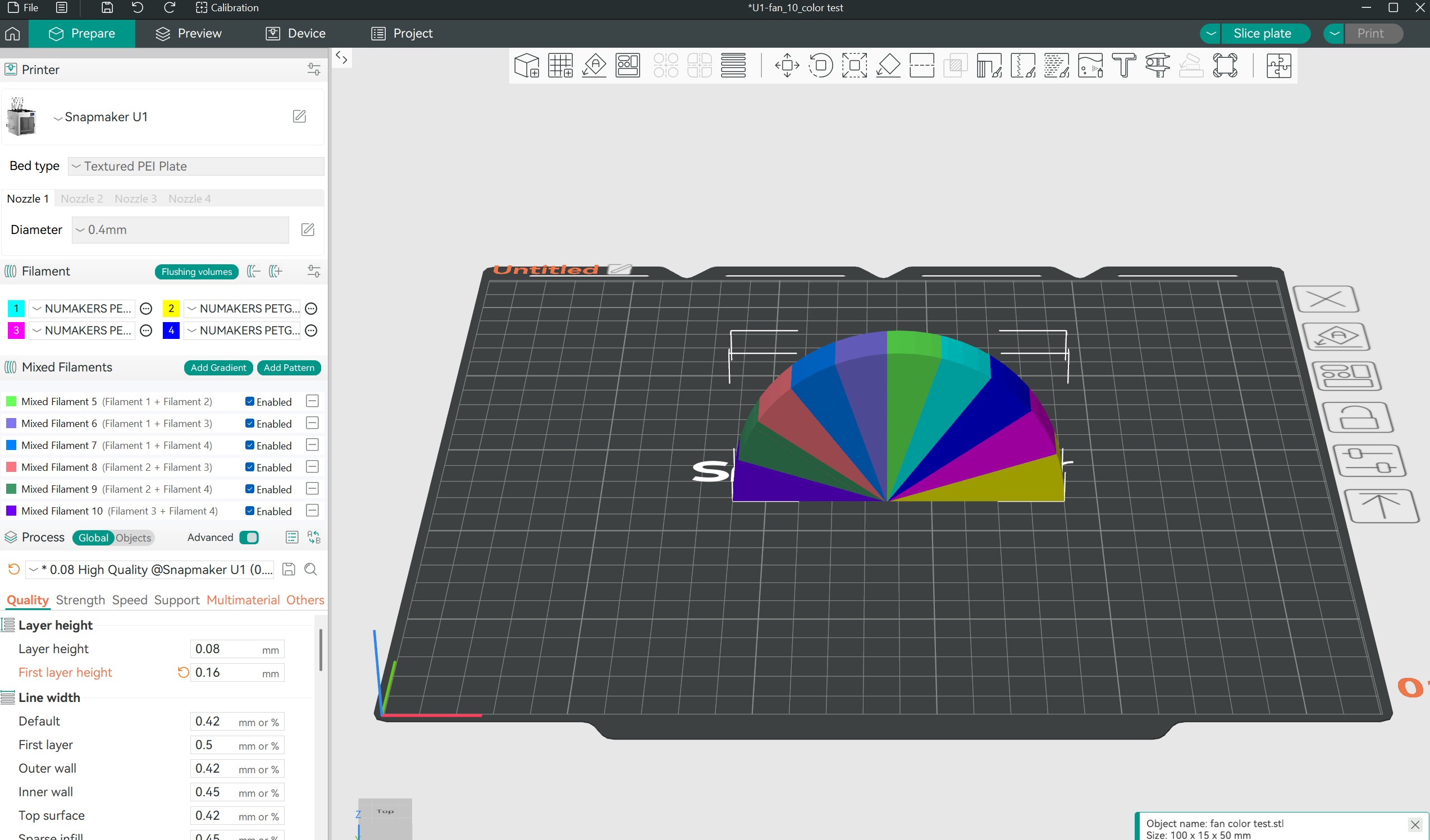Edit the Snapmaker U1 printer preset
The image size is (1430, 840).
(x=300, y=116)
